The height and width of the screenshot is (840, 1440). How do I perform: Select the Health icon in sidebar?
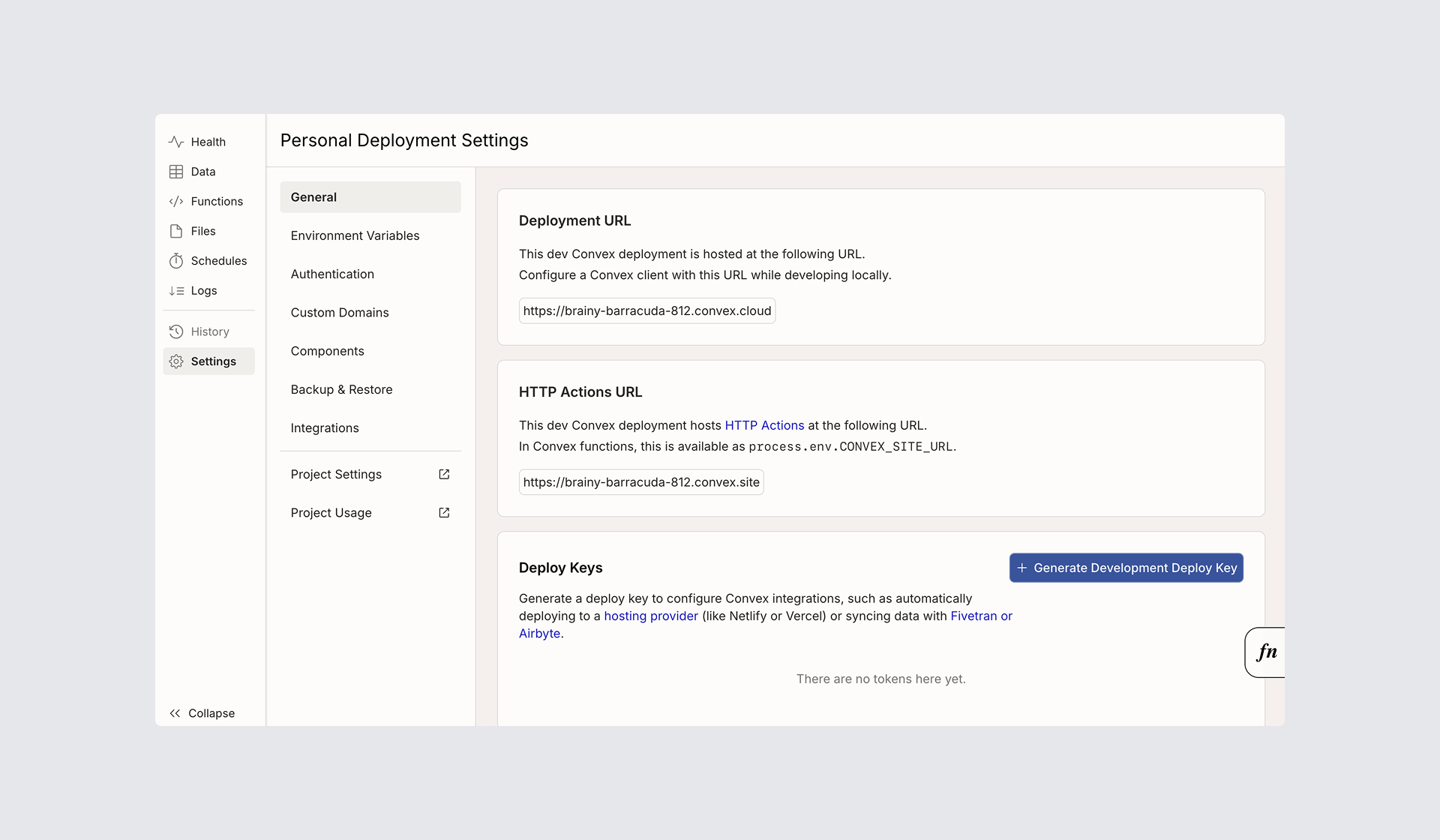click(x=175, y=142)
